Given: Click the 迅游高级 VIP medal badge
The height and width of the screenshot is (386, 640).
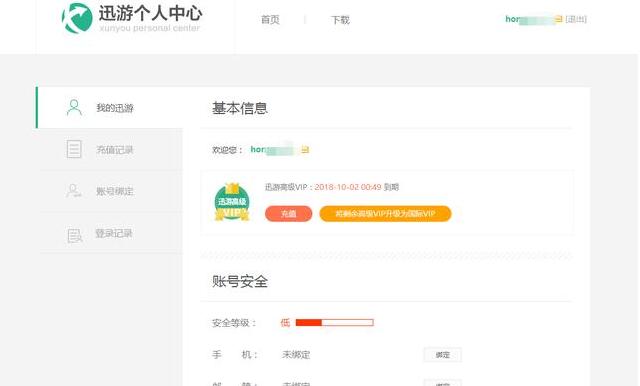Looking at the screenshot, I should tap(232, 202).
